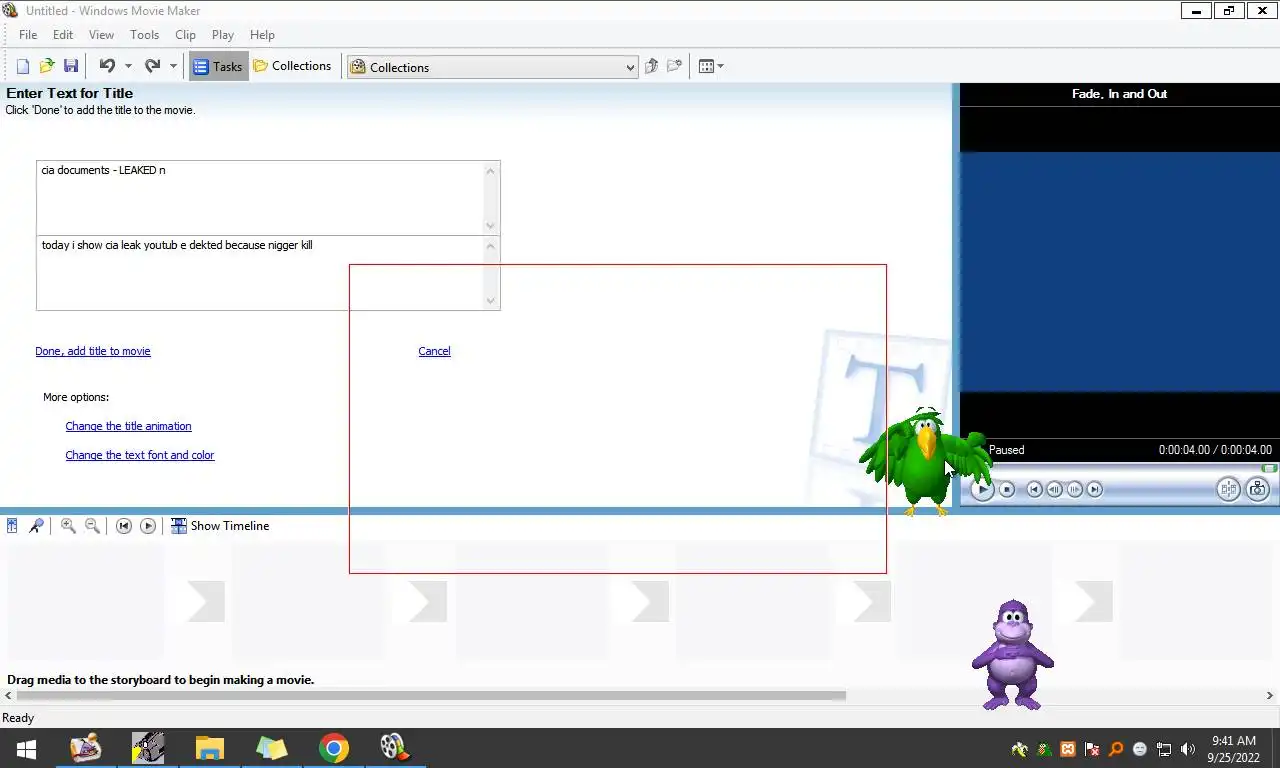
Task: Toggle the Collections pane button
Action: (x=292, y=66)
